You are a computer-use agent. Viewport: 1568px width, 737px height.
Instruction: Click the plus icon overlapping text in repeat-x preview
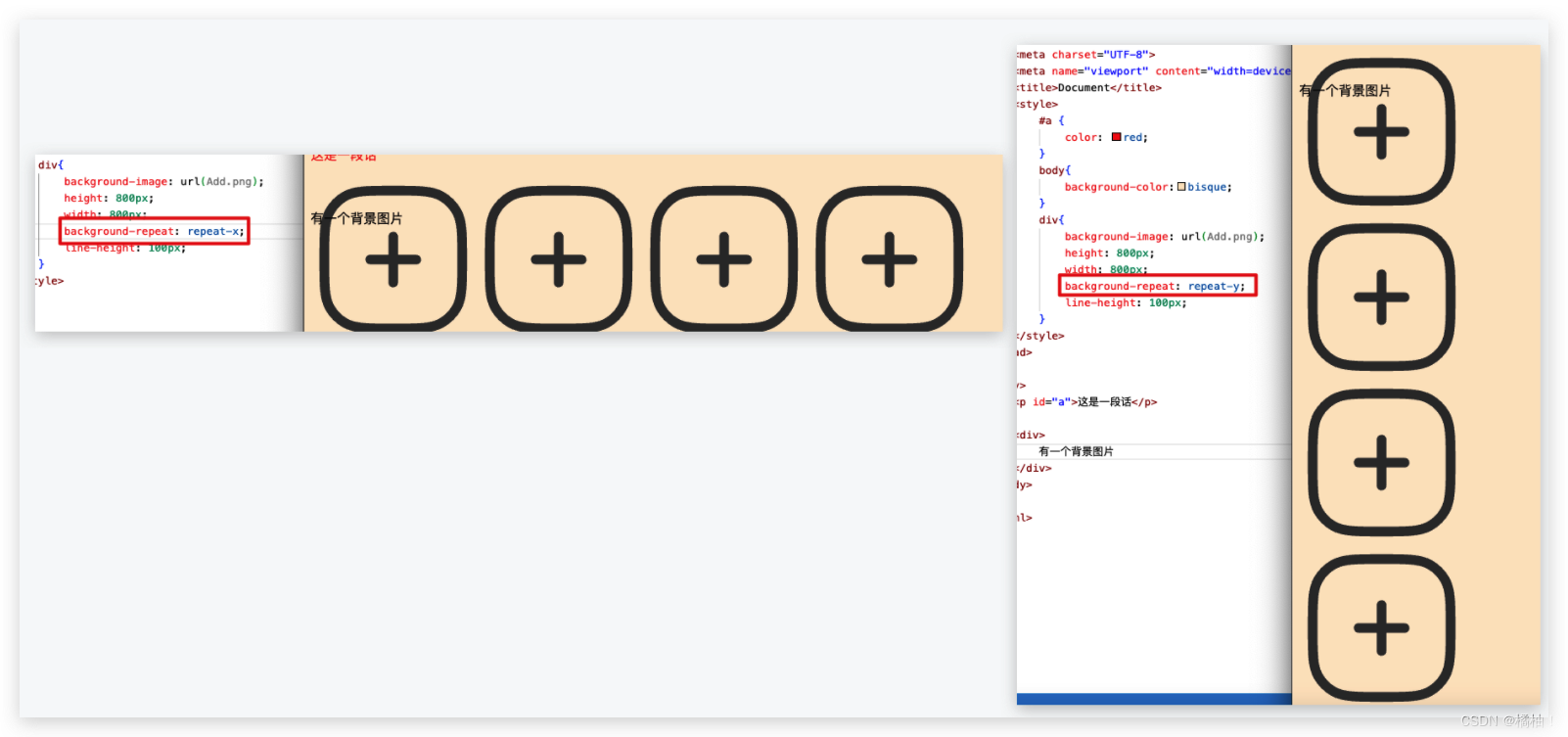[392, 259]
